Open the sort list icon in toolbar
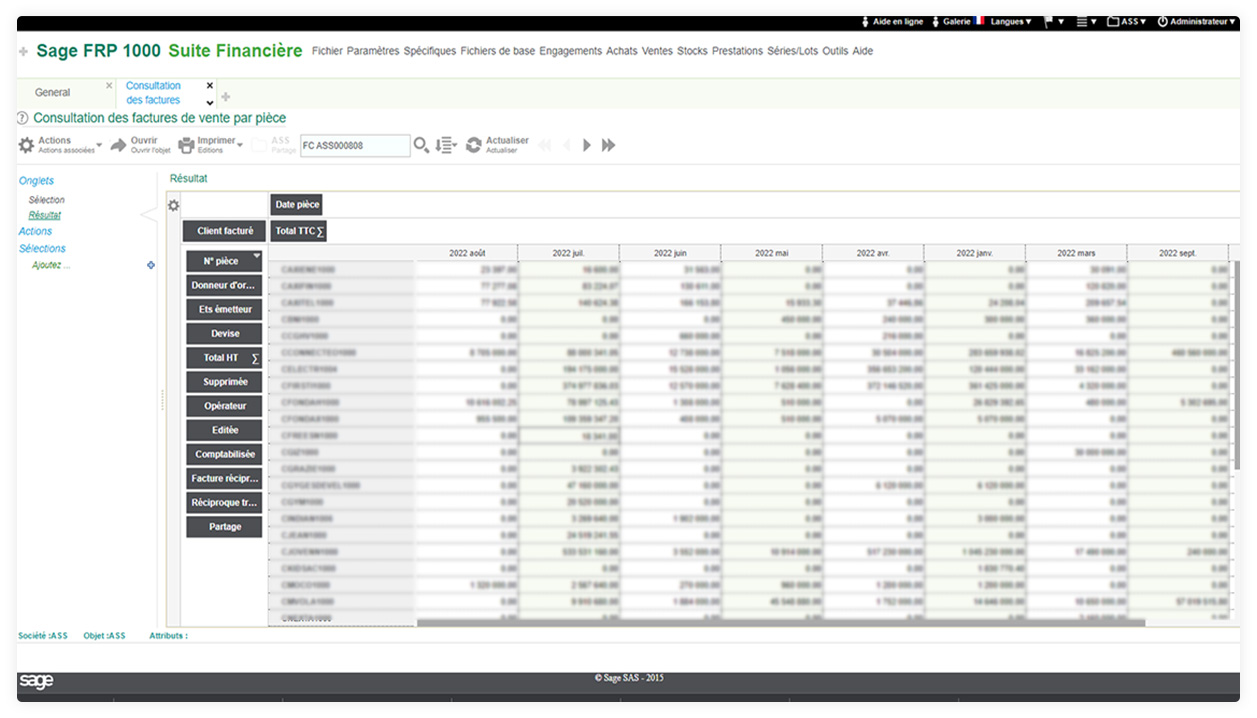This screenshot has width=1257, height=718. tap(446, 146)
